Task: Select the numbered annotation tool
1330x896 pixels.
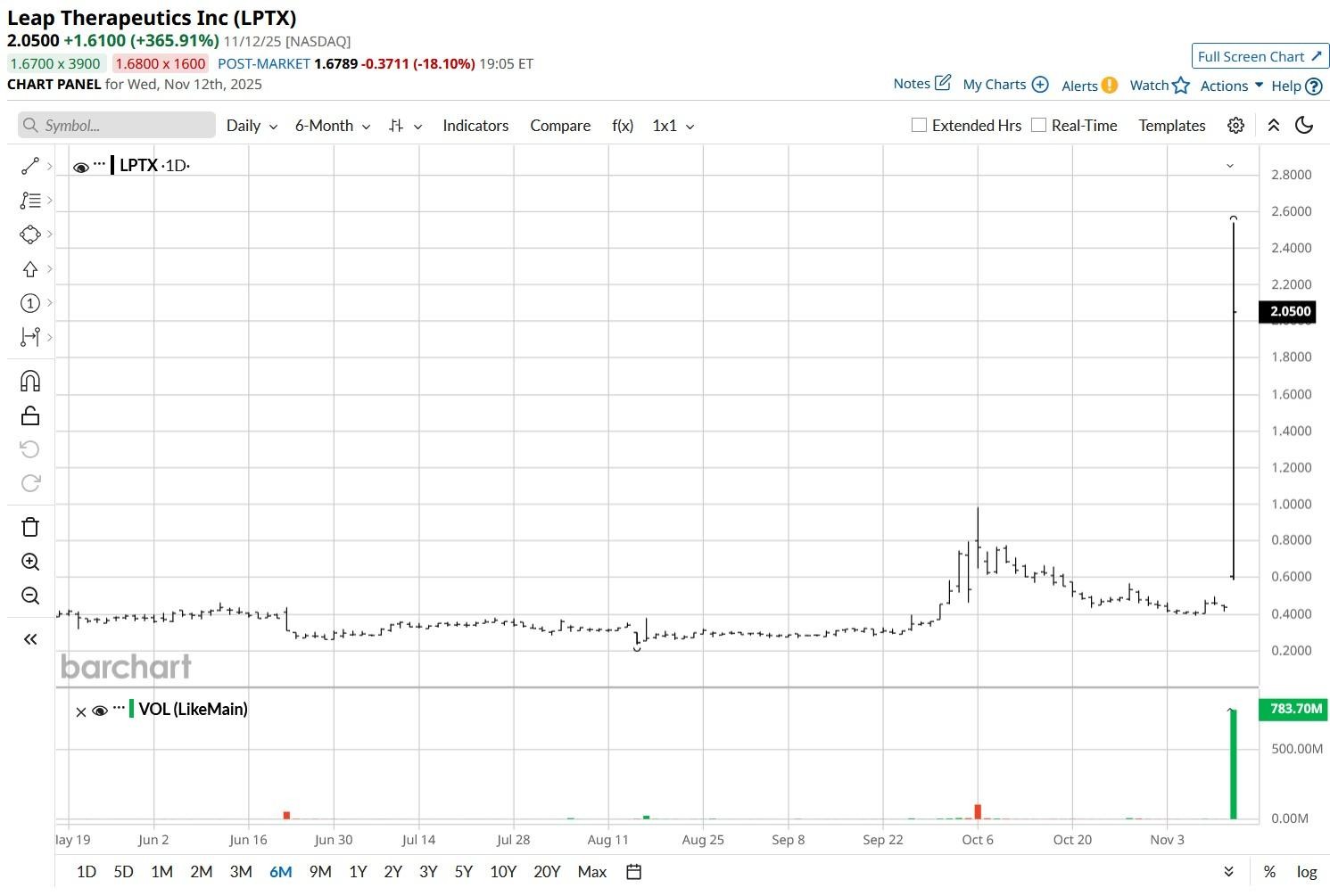Action: pos(30,303)
